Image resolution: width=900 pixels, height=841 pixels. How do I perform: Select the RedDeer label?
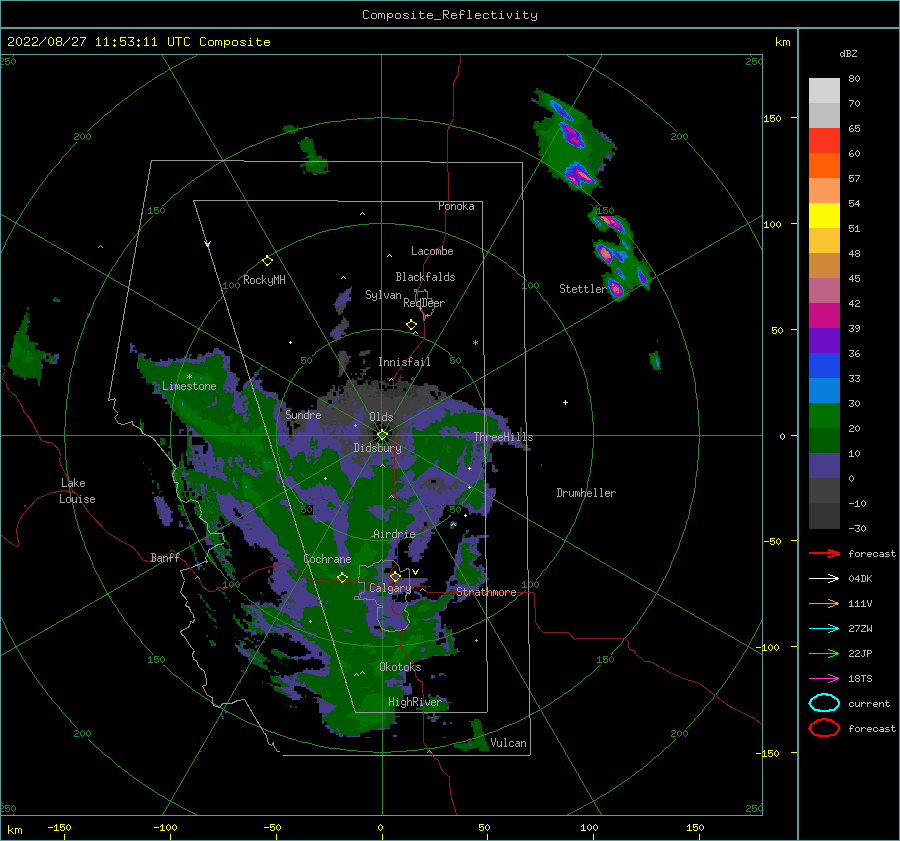point(424,303)
